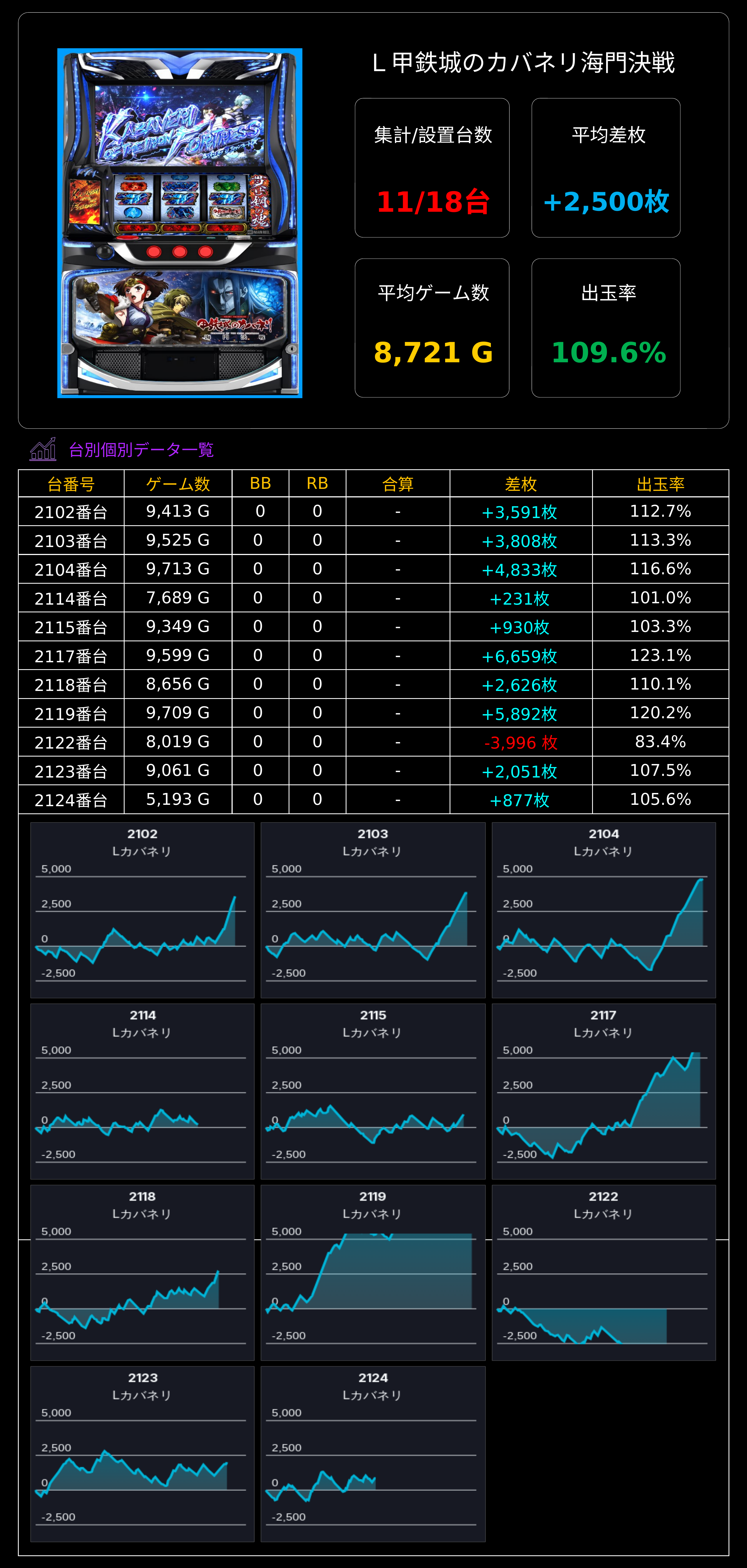Click the 116.6% payout rate

coord(661,569)
